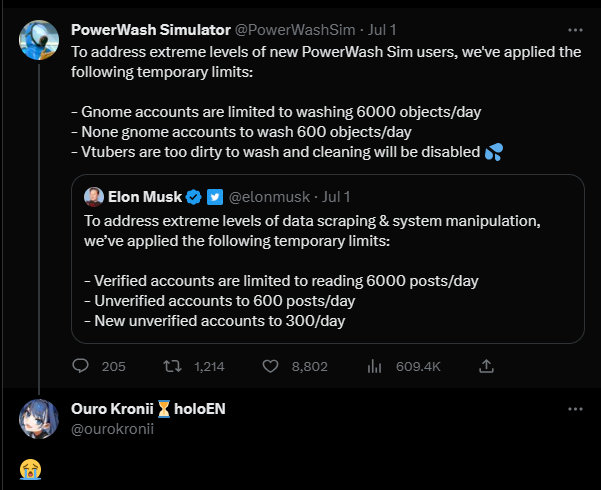The height and width of the screenshot is (490, 601).
Task: Open the Elon Musk name link
Action: click(145, 197)
